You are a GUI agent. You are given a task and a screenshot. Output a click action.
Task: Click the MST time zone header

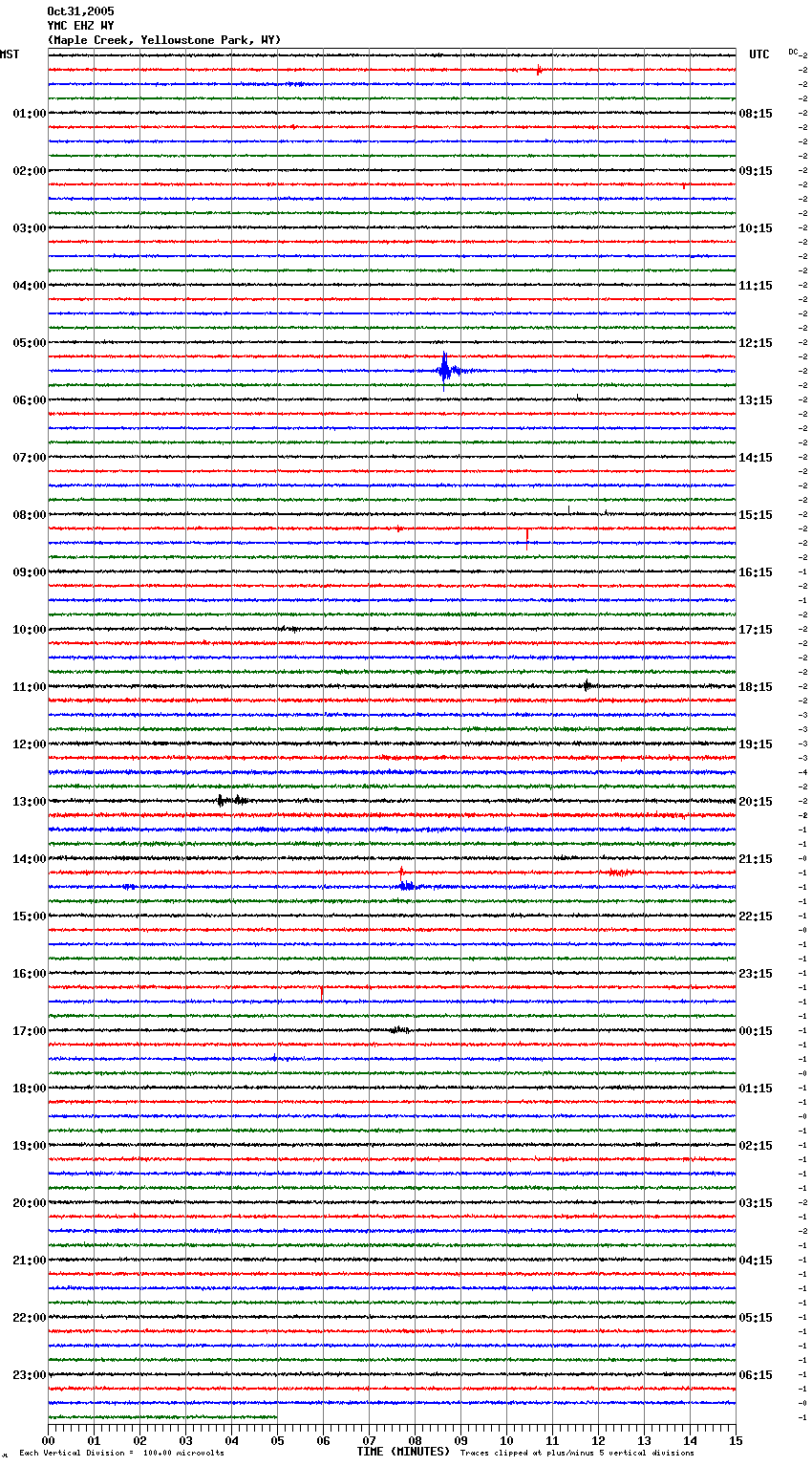10,54
